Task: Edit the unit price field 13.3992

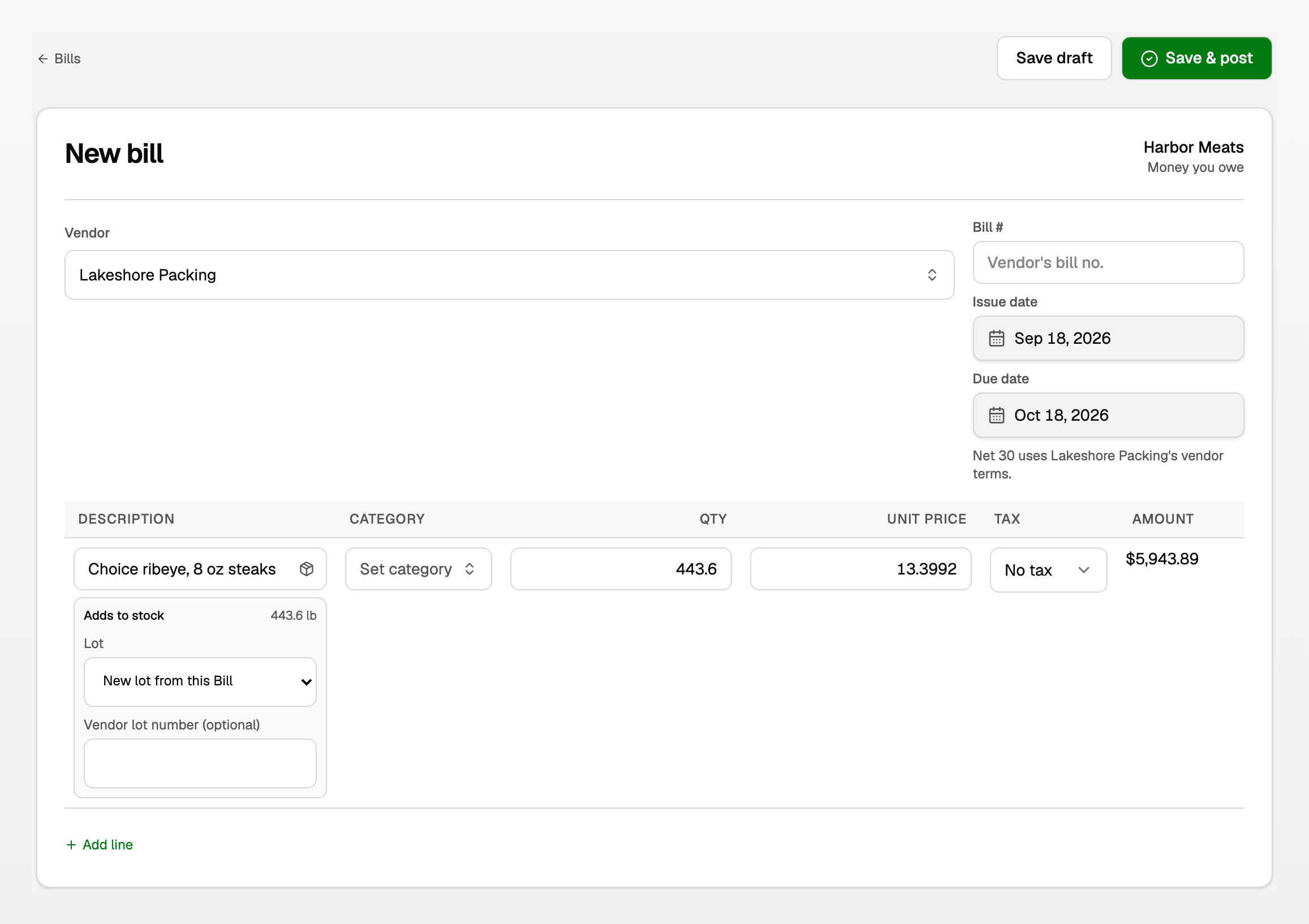Action: click(860, 569)
